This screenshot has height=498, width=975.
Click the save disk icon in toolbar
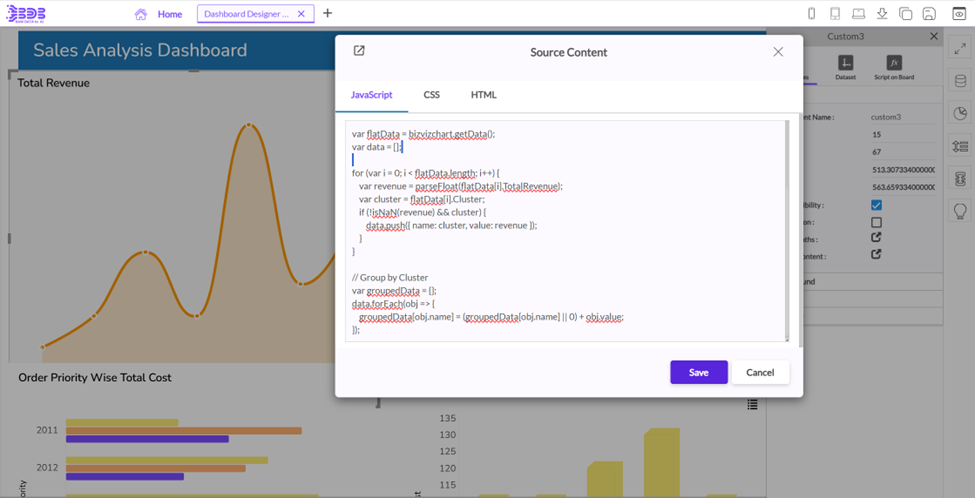tap(929, 14)
